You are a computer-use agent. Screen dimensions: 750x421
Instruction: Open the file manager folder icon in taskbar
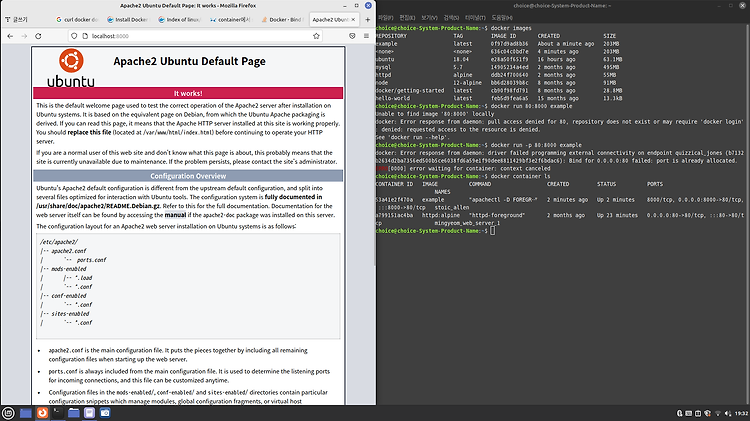pyautogui.click(x=74, y=413)
